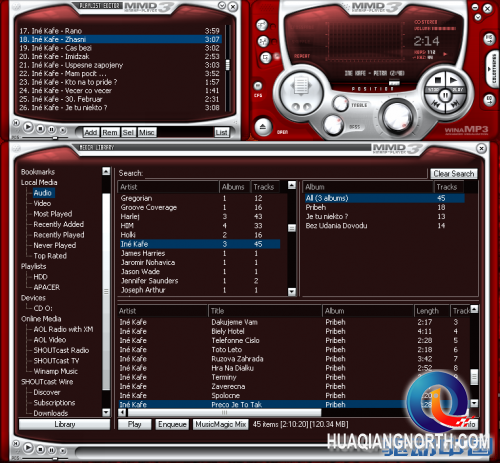Select album Bez Udania Dovodu

(385, 226)
